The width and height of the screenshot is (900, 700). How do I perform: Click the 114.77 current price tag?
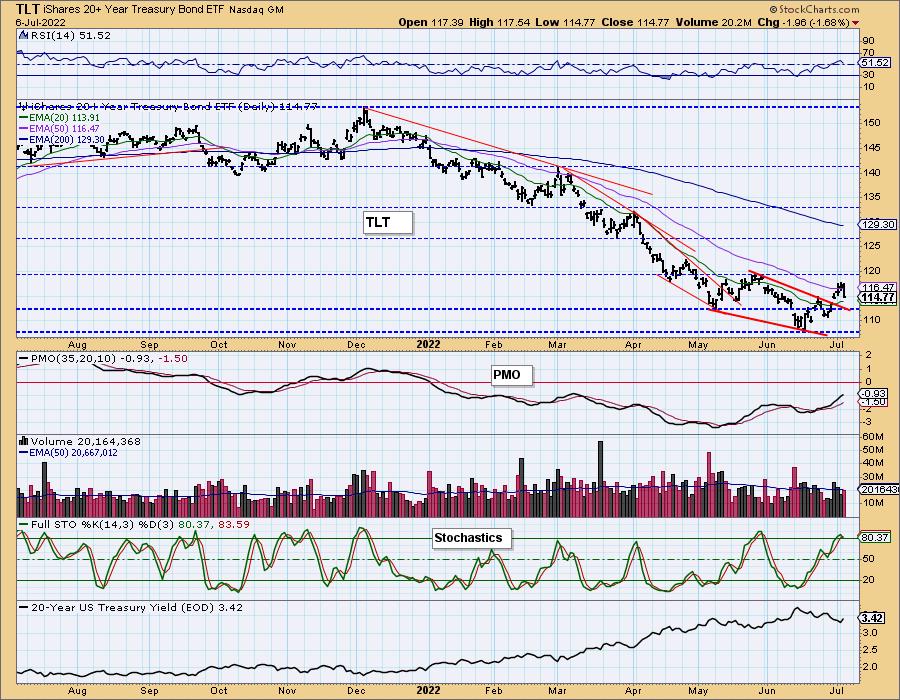click(878, 297)
